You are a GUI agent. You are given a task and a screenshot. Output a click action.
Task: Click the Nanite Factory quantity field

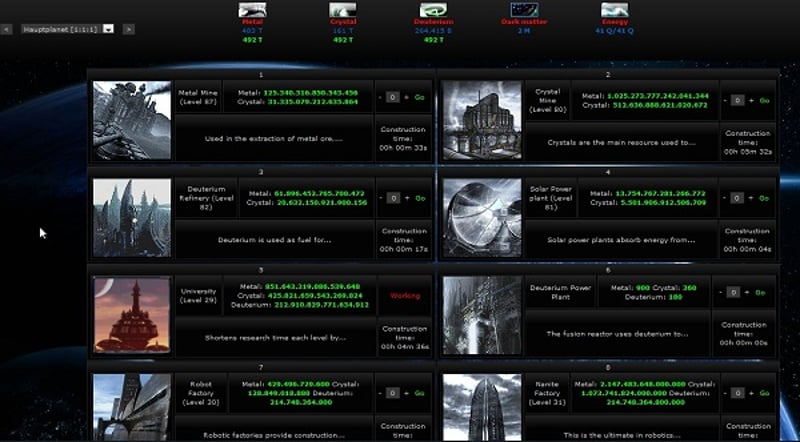[x=737, y=393]
